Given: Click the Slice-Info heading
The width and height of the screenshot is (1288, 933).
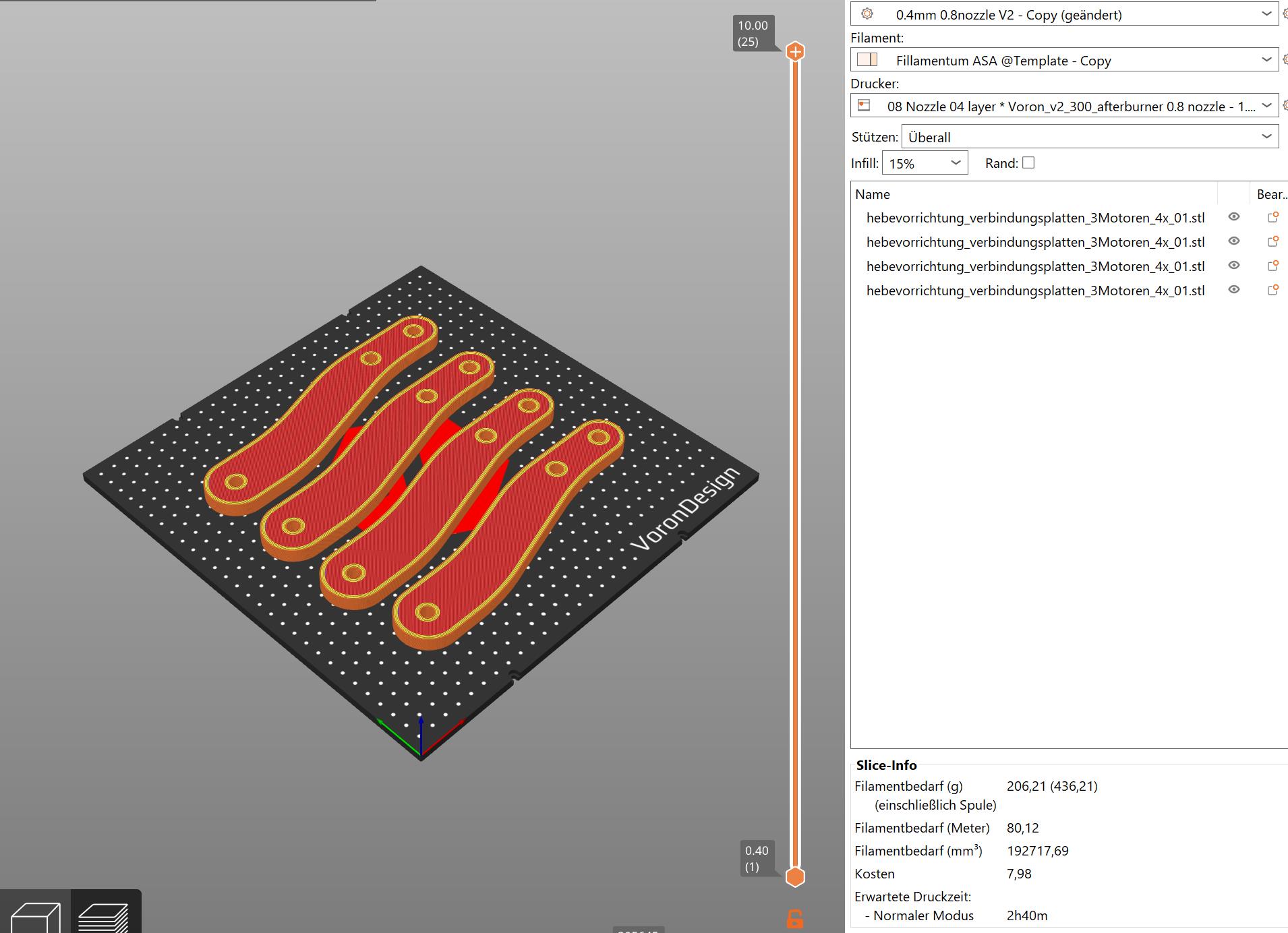Looking at the screenshot, I should tap(886, 765).
